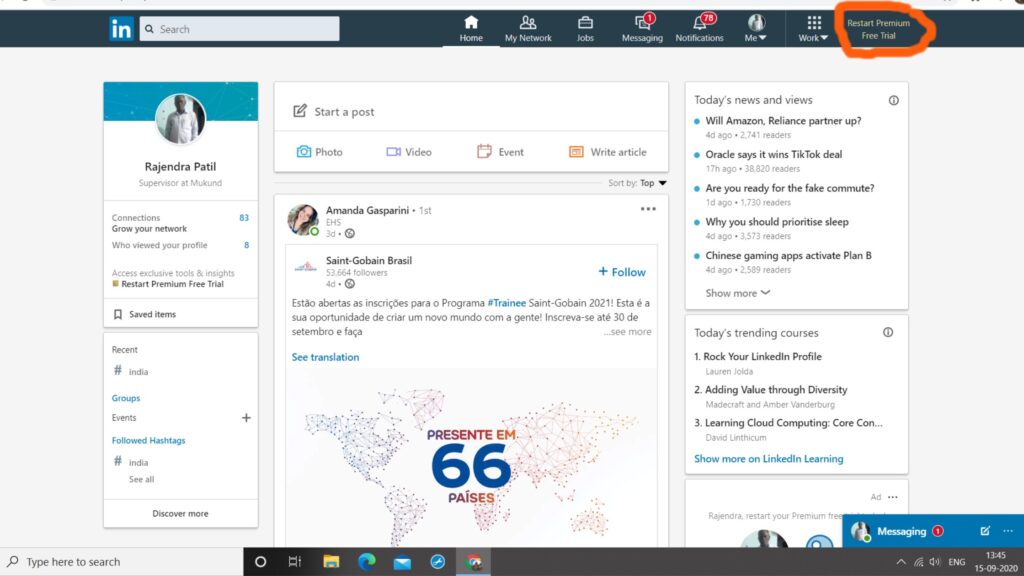The image size is (1024, 576).
Task: Create an Event from share box
Action: click(500, 152)
